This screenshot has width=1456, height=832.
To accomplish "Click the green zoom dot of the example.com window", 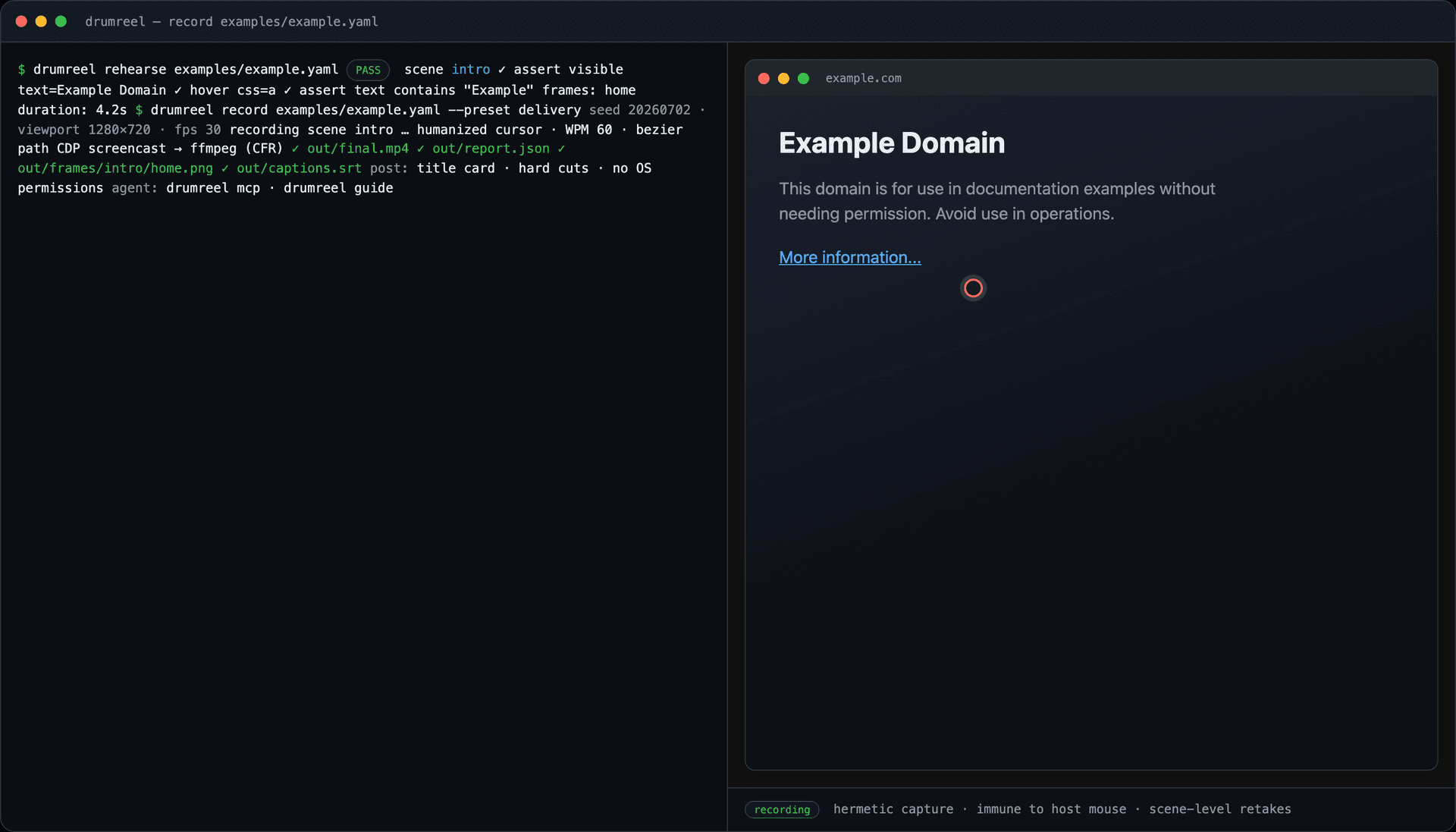I will point(803,78).
